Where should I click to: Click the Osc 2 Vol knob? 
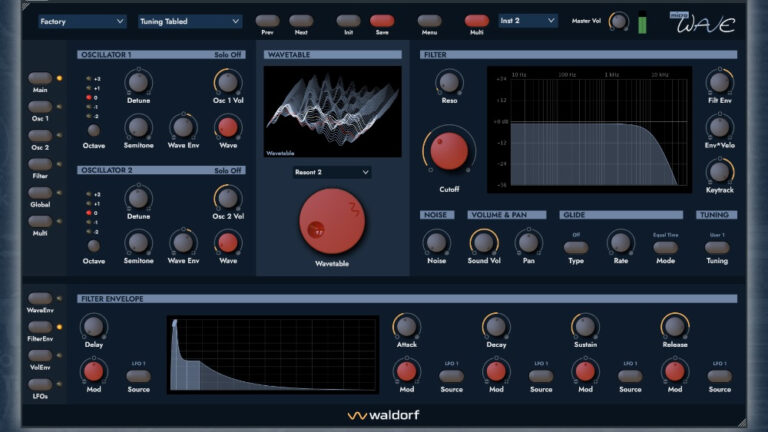tap(228, 198)
